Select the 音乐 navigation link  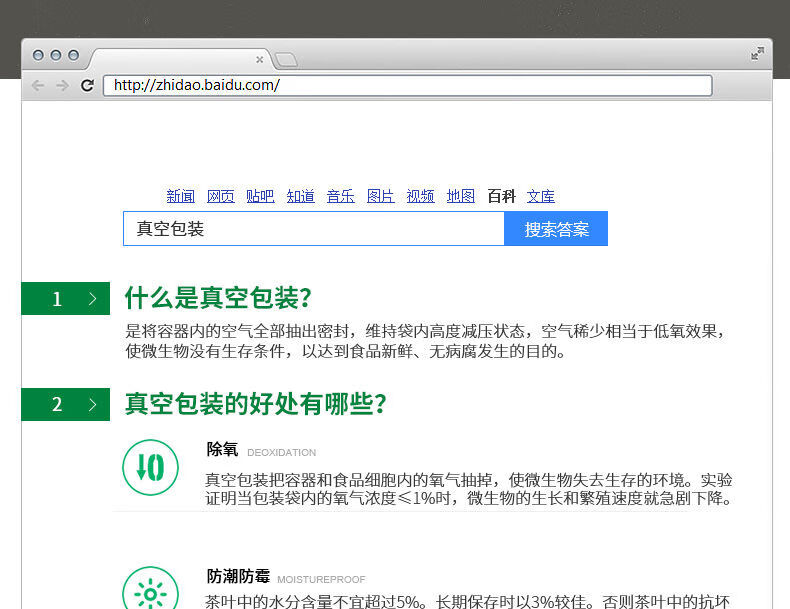[340, 196]
